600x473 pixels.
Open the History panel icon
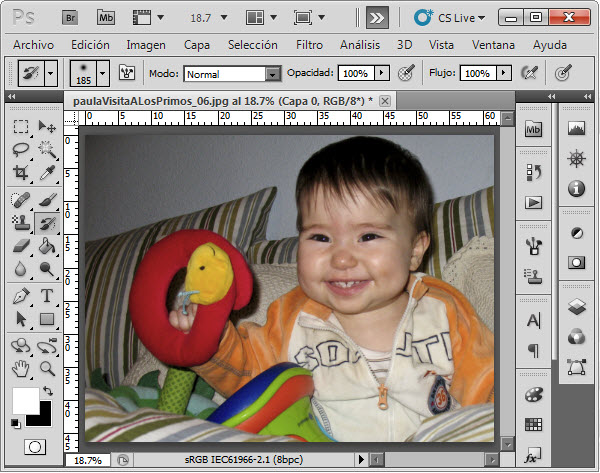pyautogui.click(x=534, y=172)
